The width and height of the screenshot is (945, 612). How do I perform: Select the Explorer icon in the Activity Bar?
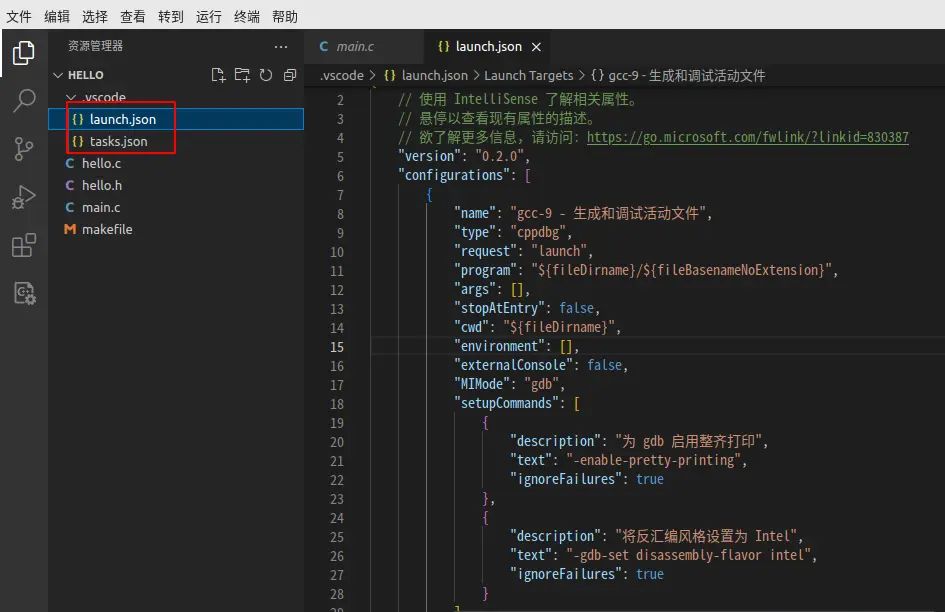pyautogui.click(x=24, y=52)
